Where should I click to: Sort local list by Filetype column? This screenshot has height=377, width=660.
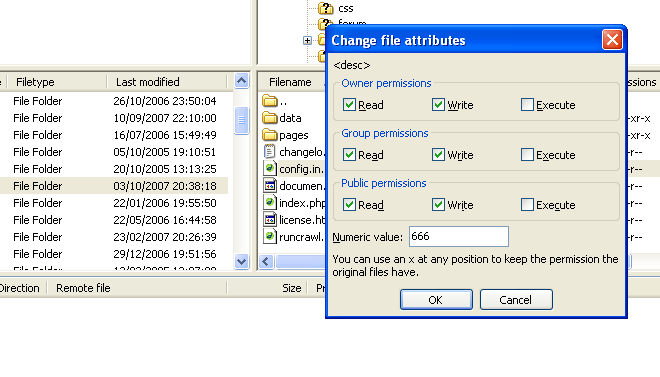[58, 82]
